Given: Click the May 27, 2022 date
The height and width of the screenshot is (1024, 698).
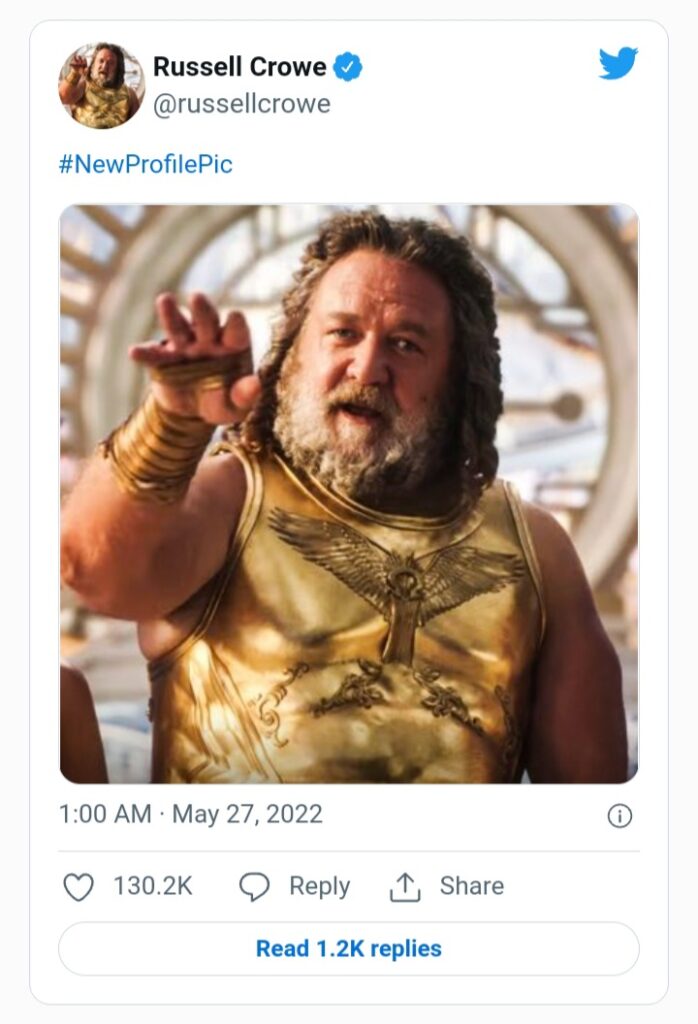Looking at the screenshot, I should point(247,814).
